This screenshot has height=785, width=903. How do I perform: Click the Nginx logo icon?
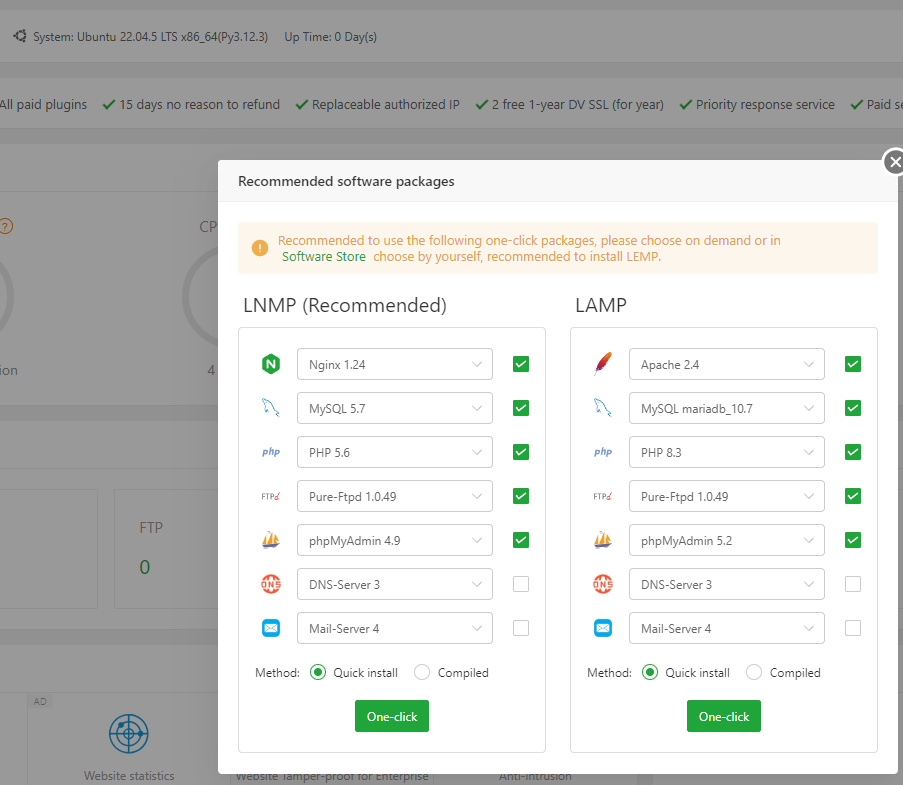(270, 365)
